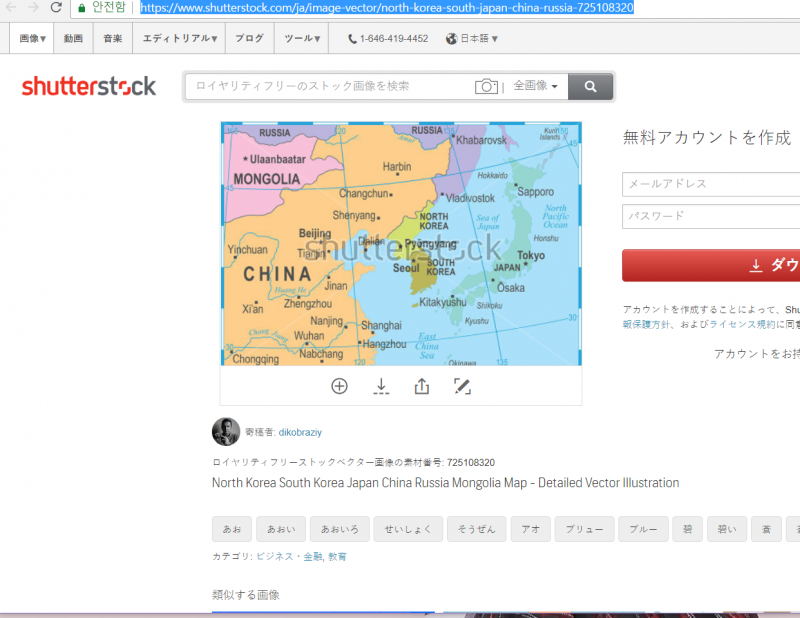Expand the 全画像 image type dropdown

click(536, 87)
